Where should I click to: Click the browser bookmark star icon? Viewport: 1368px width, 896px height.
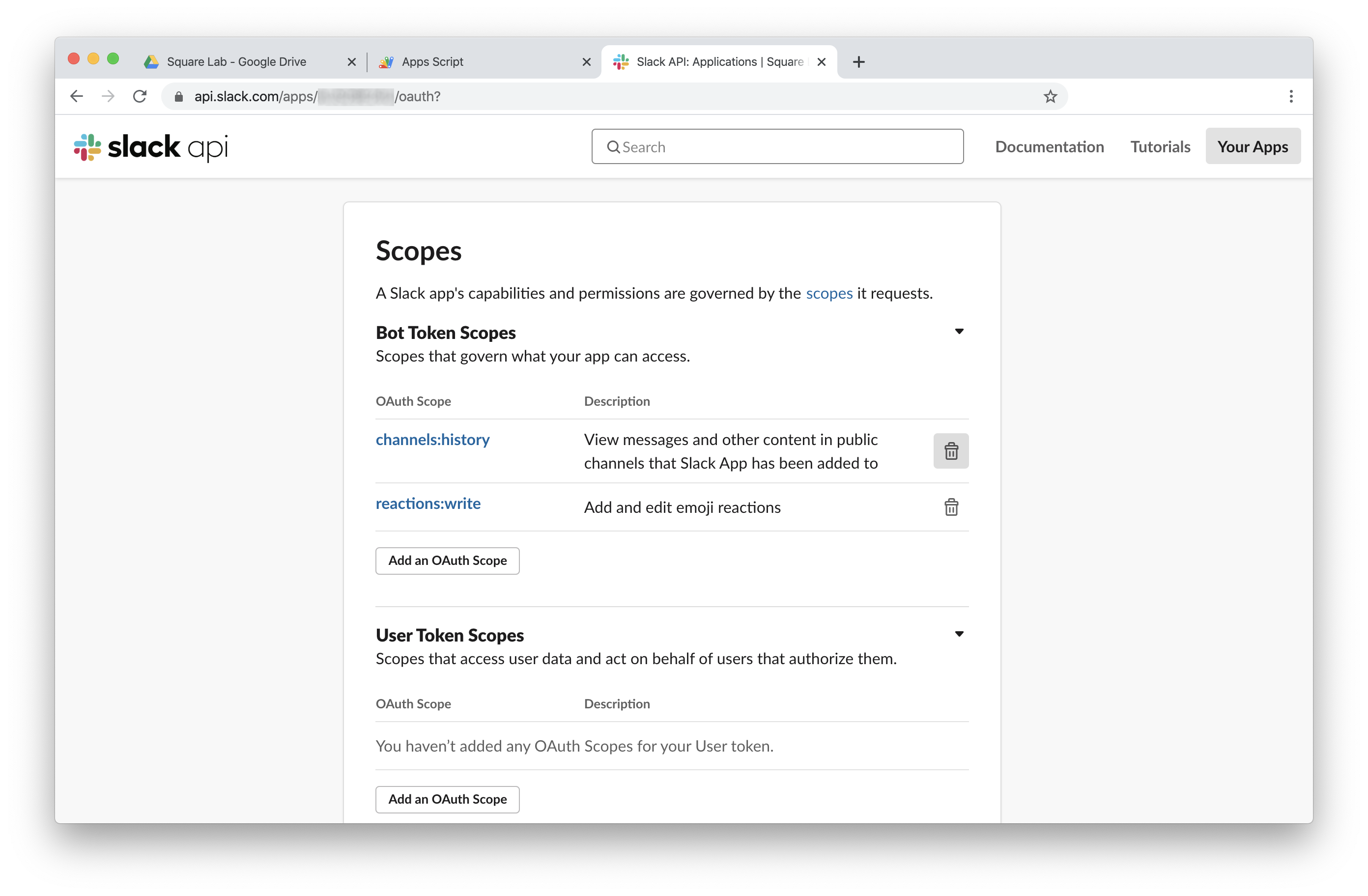(x=1050, y=97)
